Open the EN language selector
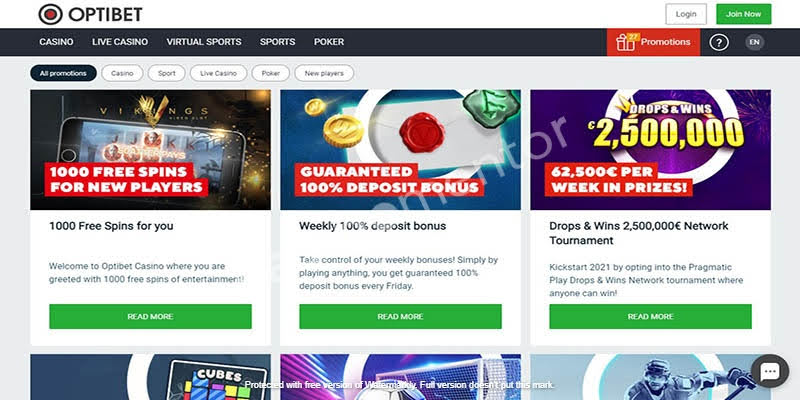The height and width of the screenshot is (400, 800). pos(754,42)
